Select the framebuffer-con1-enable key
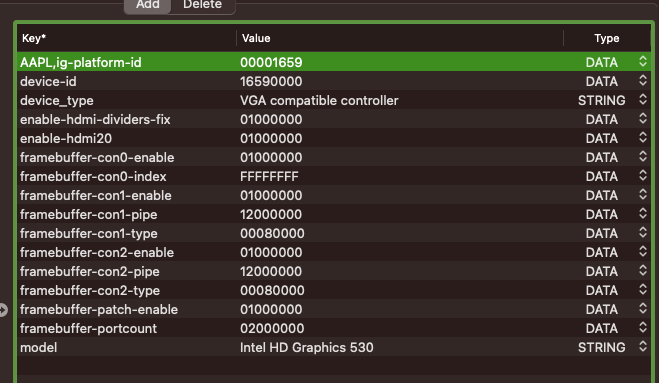Screen dimensions: 659x383 tap(96, 195)
